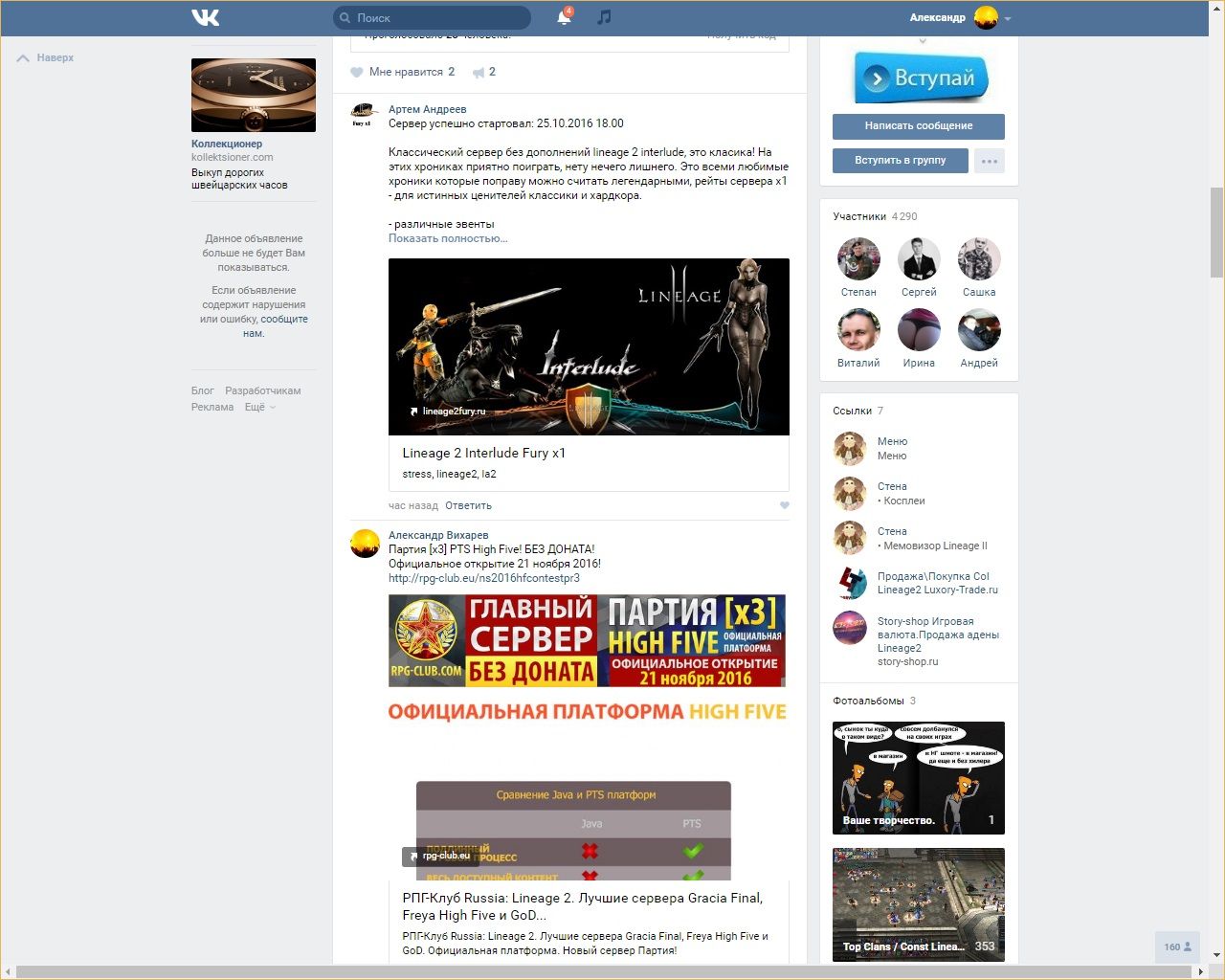Reply to Артем's post via Ответить
Image resolution: width=1225 pixels, height=980 pixels.
coord(469,505)
